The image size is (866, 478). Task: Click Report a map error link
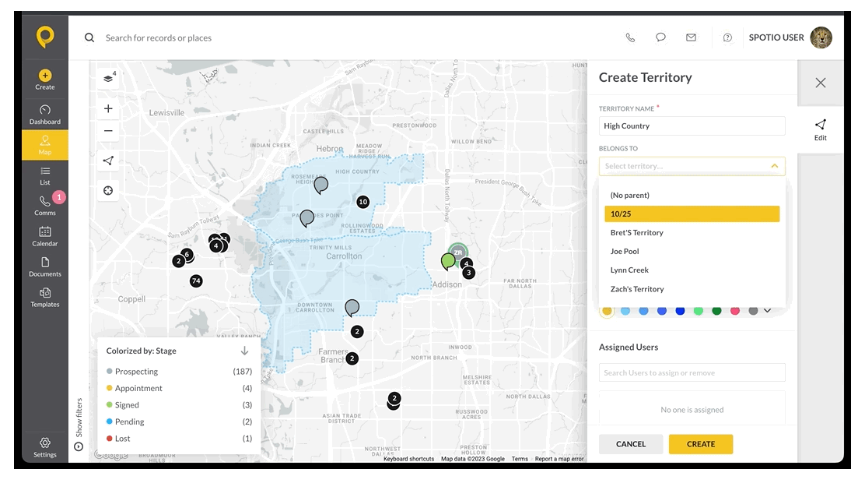click(559, 459)
